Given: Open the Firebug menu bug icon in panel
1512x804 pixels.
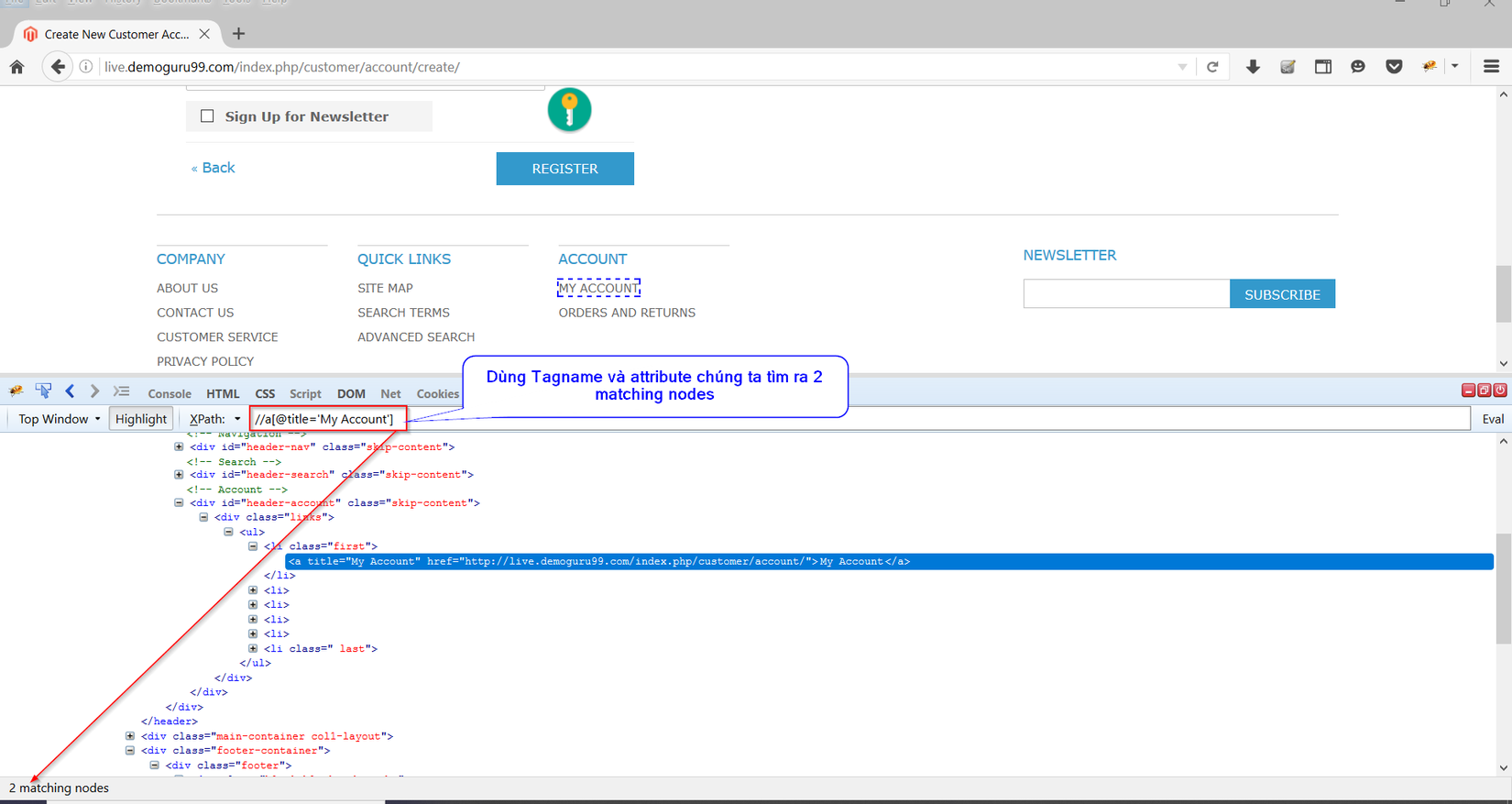Looking at the screenshot, I should tap(16, 391).
